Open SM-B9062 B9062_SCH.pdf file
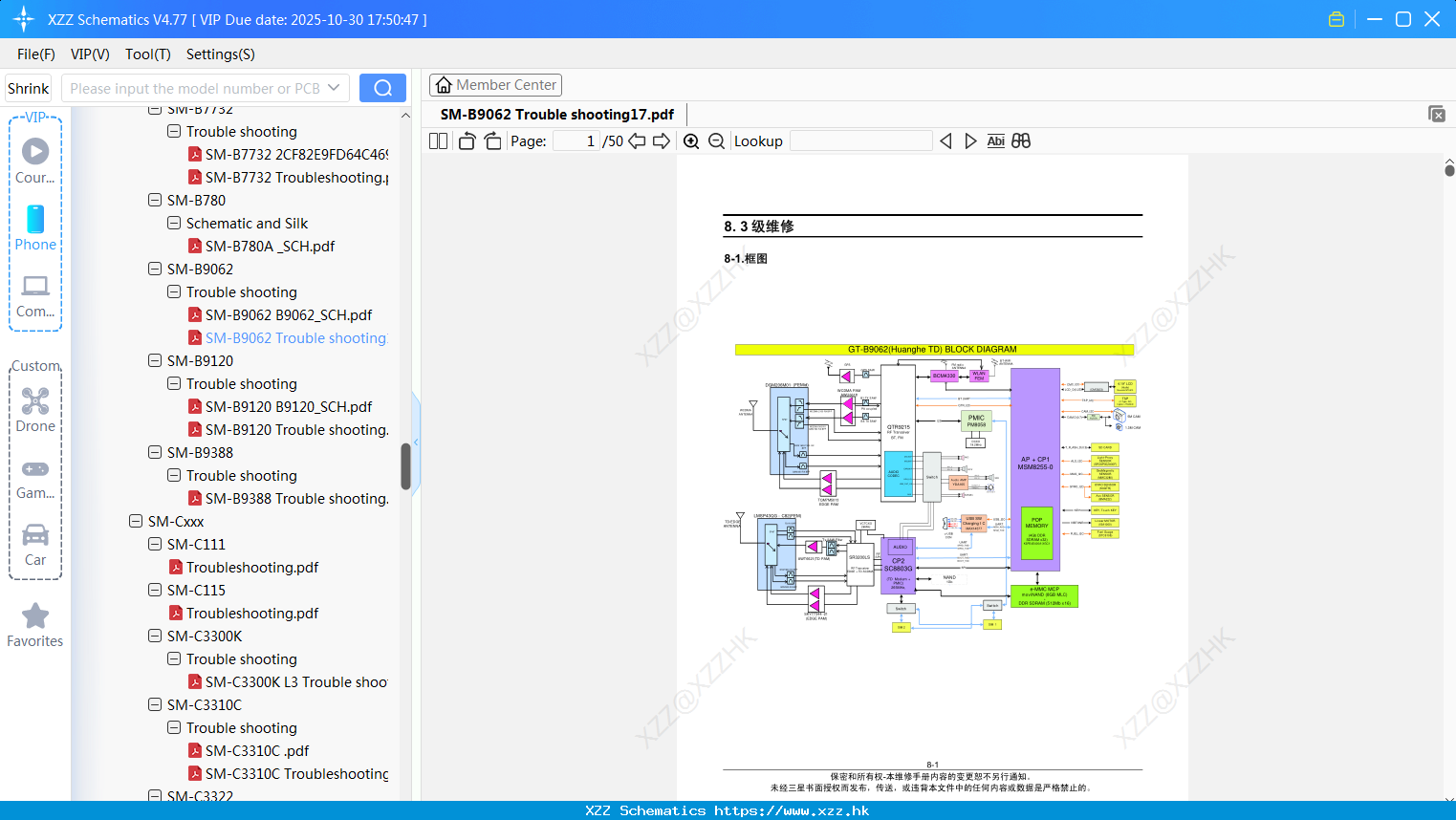Image resolution: width=1456 pixels, height=820 pixels. [289, 314]
